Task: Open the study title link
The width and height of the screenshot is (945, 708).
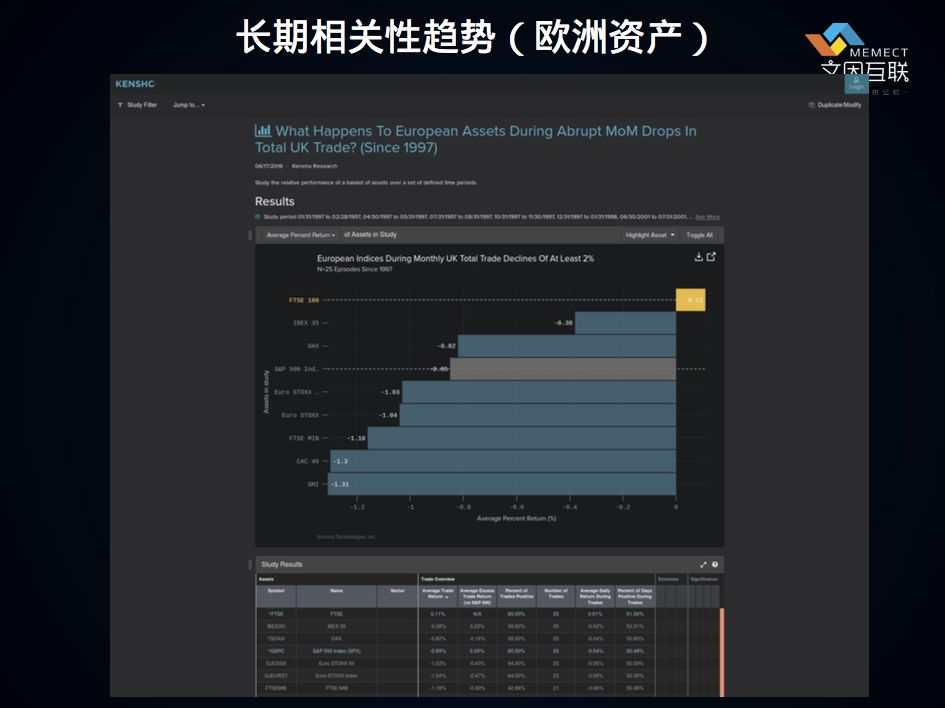Action: tap(476, 139)
